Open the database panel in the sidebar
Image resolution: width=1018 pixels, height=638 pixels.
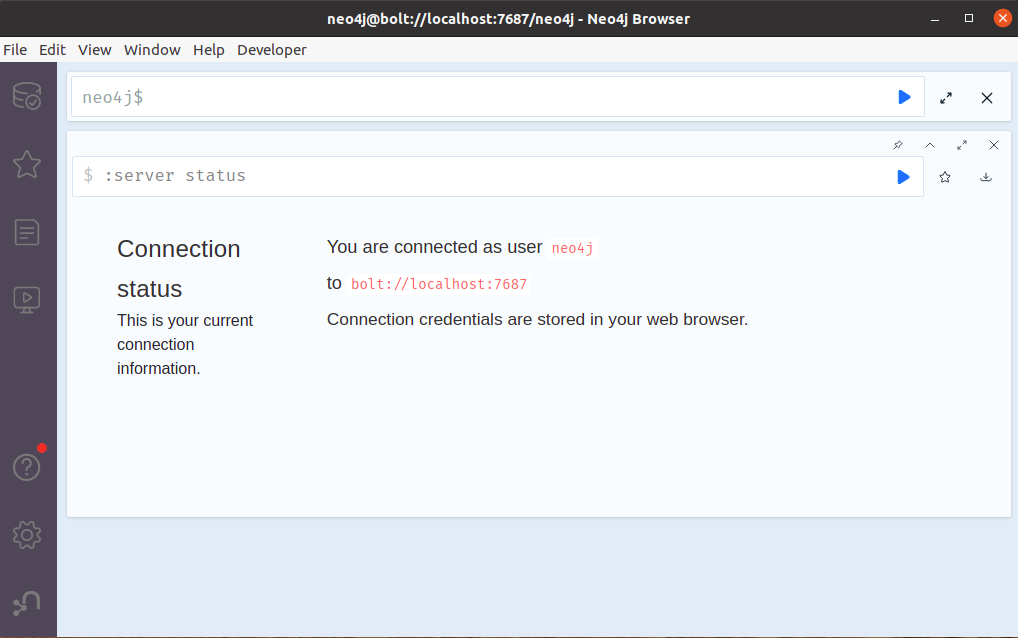coord(26,96)
